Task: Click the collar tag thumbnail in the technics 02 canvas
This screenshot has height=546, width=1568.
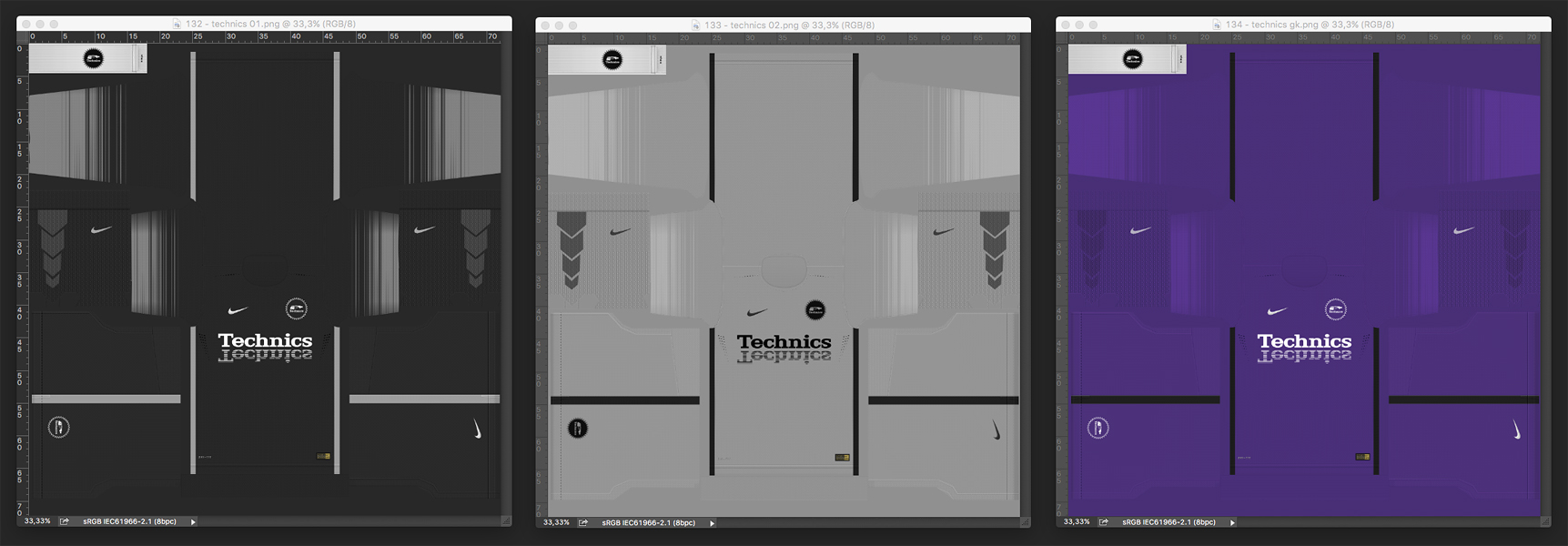Action: pos(607,60)
